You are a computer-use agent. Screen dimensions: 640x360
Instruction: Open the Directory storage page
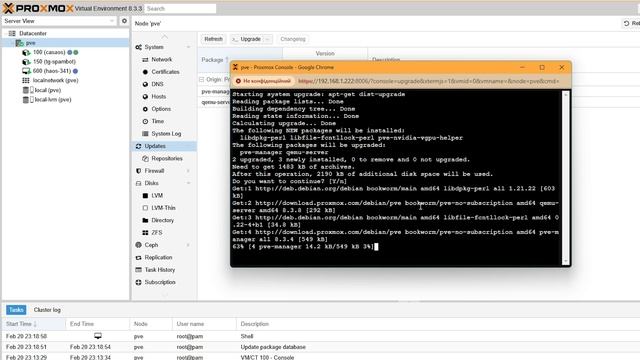162,220
